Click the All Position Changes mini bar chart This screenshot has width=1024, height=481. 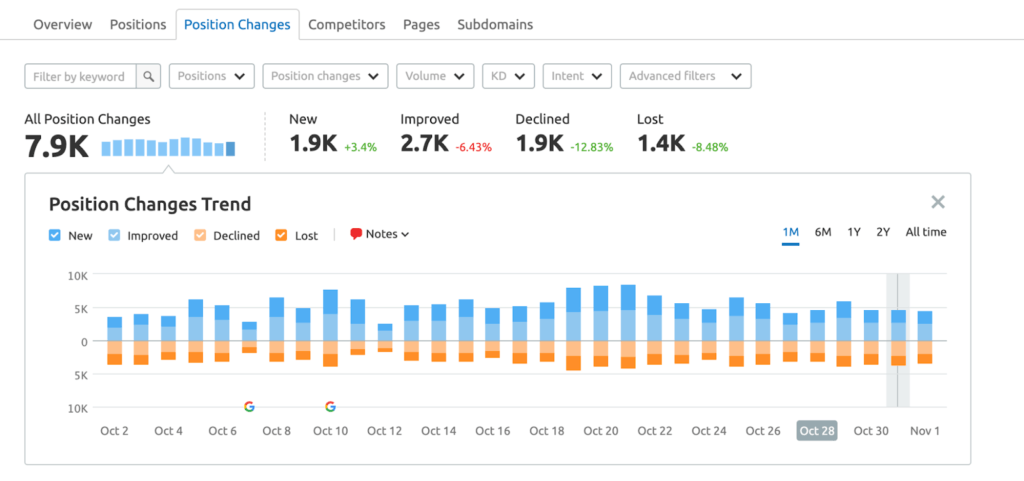[x=168, y=147]
